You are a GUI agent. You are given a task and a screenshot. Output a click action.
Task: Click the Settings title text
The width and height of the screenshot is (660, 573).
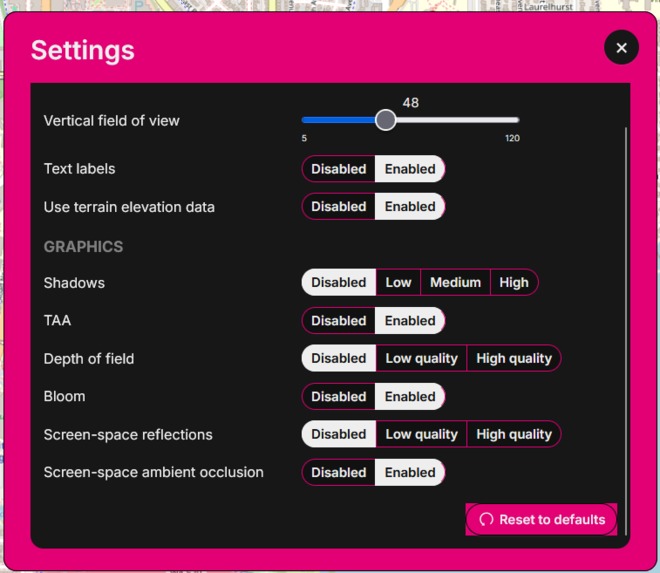pyautogui.click(x=83, y=50)
